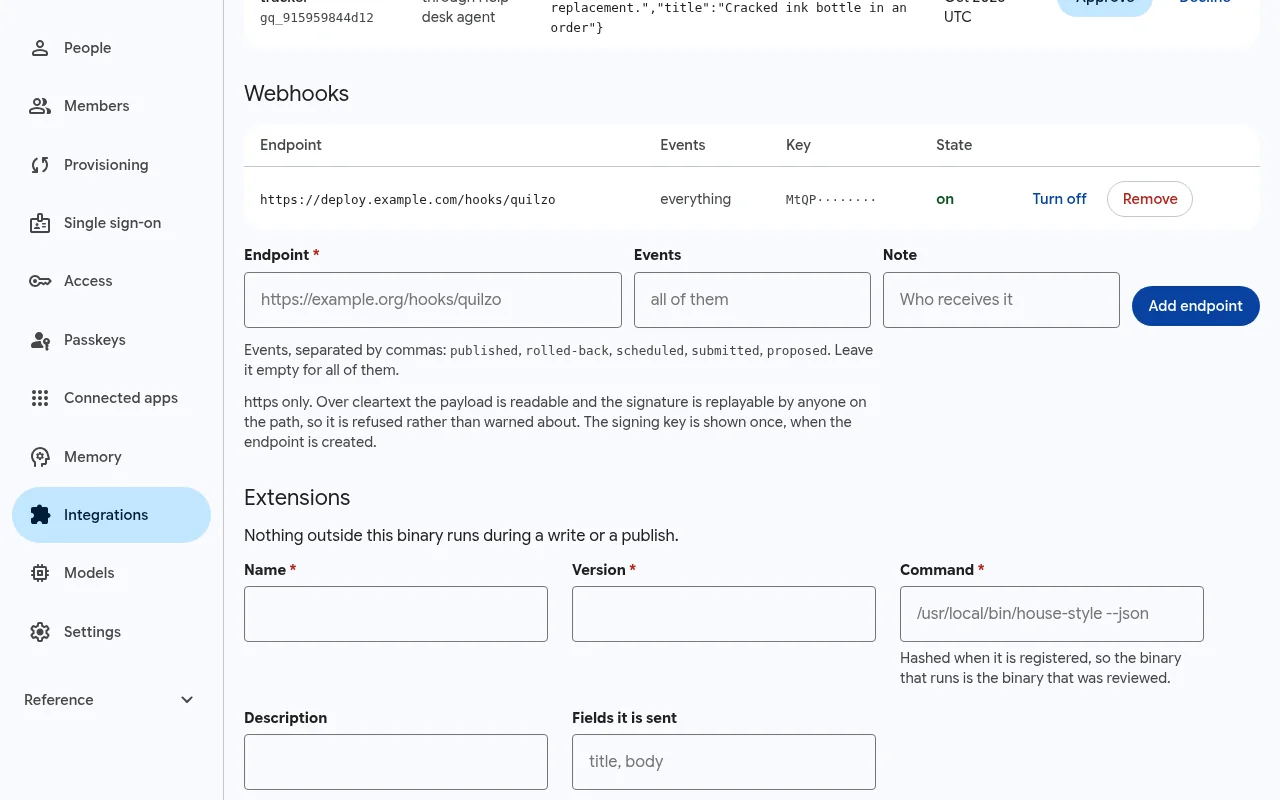Viewport: 1280px width, 800px height.
Task: Click the Access key icon
Action: tap(40, 281)
